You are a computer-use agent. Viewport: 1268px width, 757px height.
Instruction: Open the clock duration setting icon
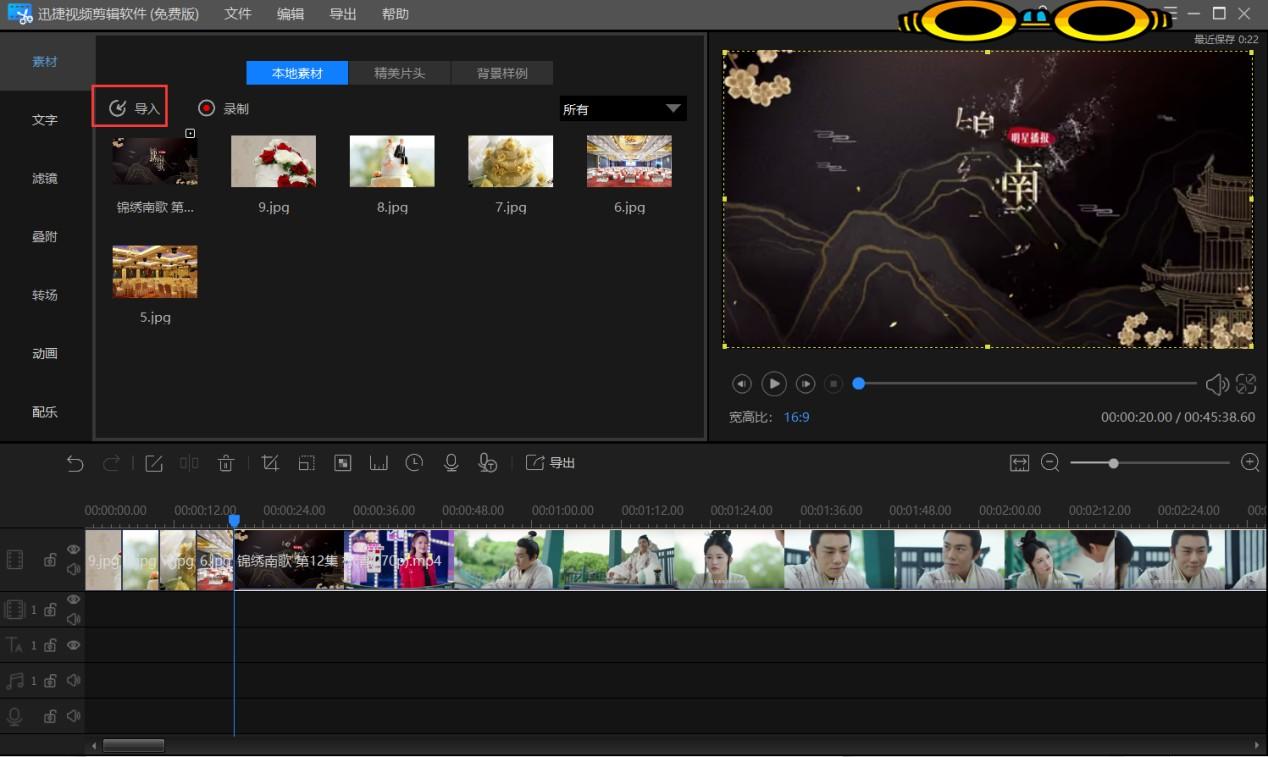414,462
